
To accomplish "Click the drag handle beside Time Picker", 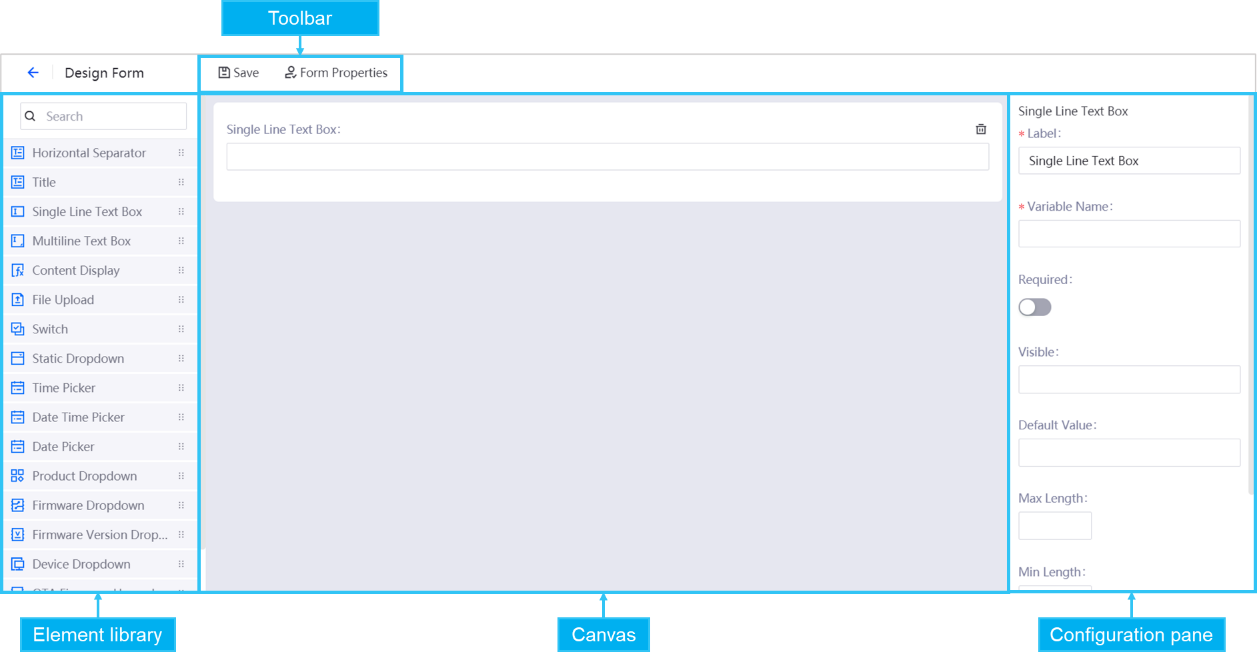I will [181, 388].
